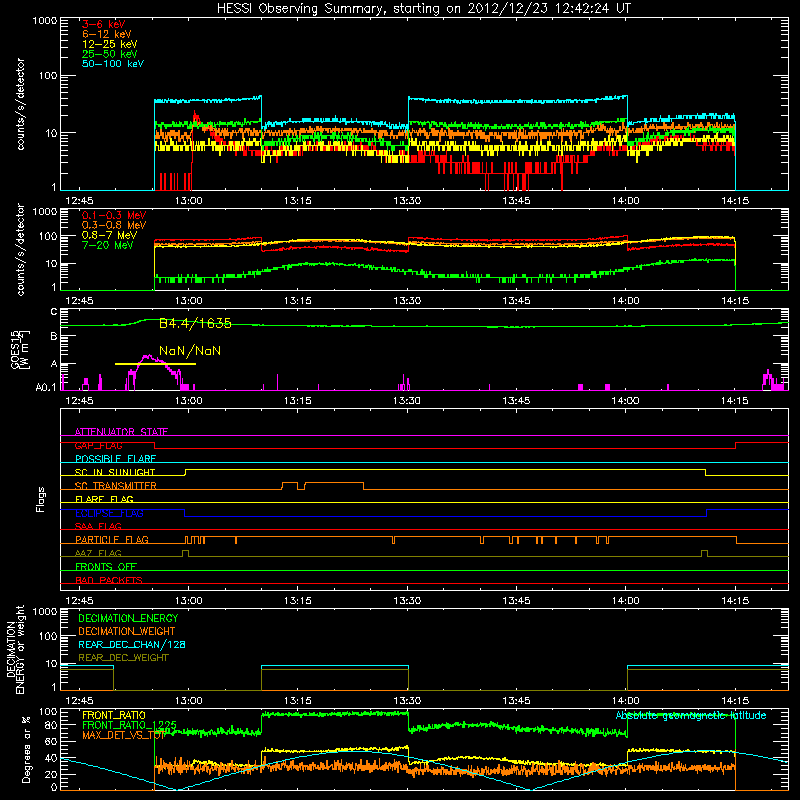Click the Absolute geomagnetic latitude label

coord(691,715)
